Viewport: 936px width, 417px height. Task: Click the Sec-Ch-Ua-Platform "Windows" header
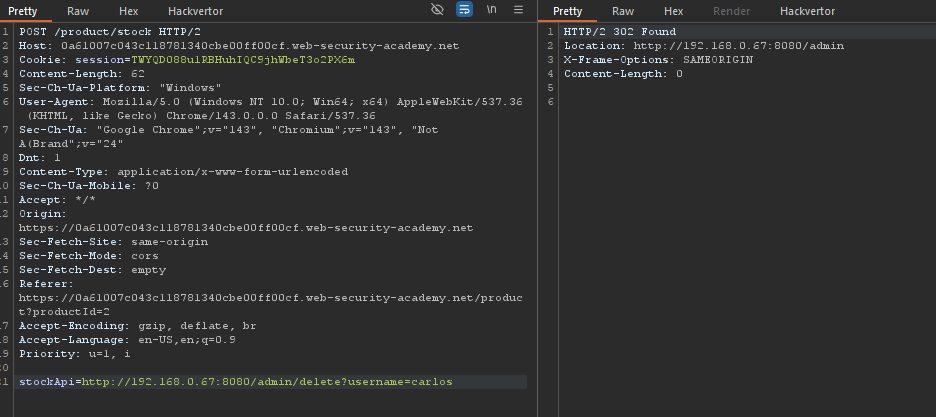(x=120, y=88)
